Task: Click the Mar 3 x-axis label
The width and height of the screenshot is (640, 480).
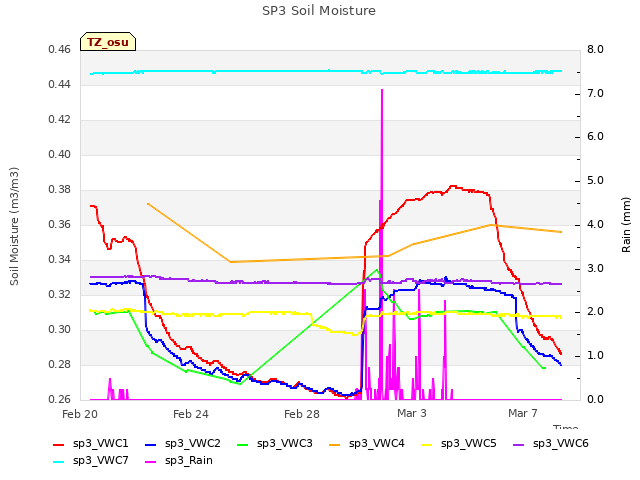Action: click(412, 413)
